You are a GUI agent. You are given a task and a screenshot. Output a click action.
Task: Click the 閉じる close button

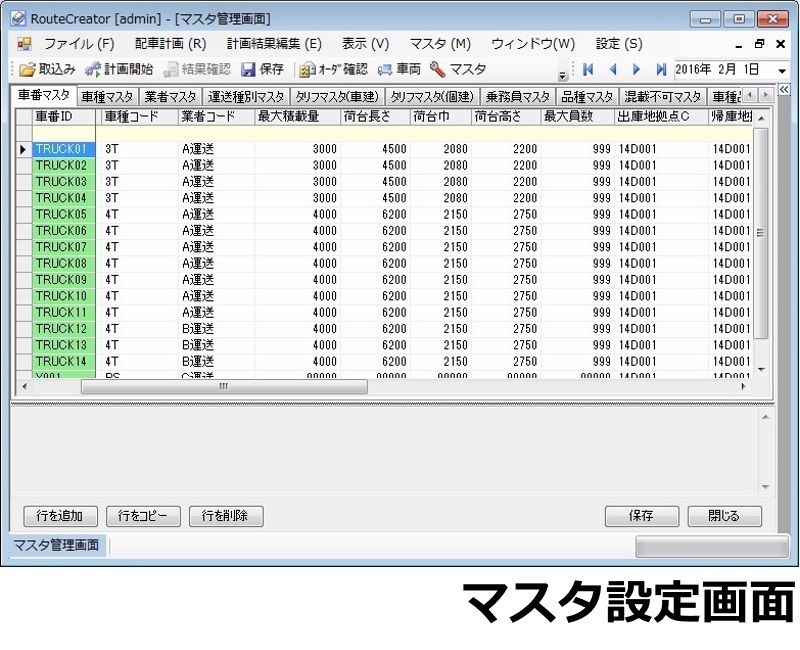click(724, 516)
